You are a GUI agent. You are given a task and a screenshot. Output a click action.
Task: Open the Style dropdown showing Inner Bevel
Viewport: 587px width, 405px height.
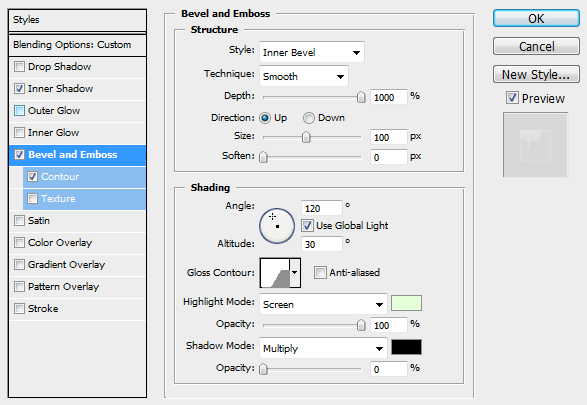(311, 52)
